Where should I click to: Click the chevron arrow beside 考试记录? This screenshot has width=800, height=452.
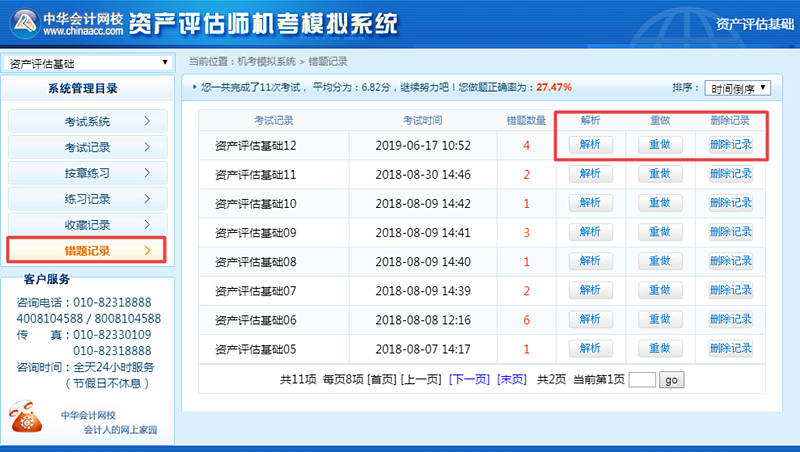[147, 147]
